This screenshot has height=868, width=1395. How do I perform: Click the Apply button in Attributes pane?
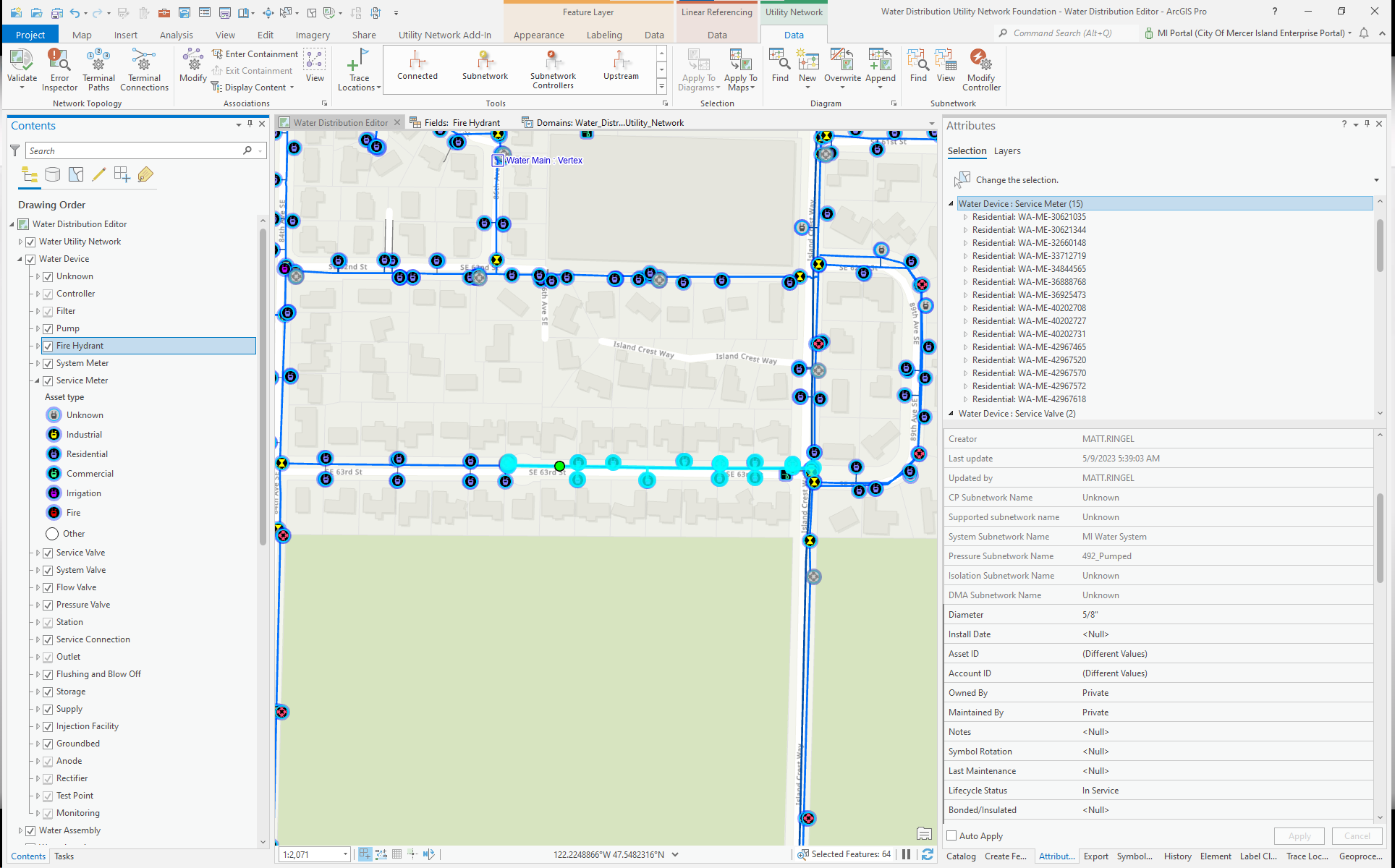[x=1299, y=835]
